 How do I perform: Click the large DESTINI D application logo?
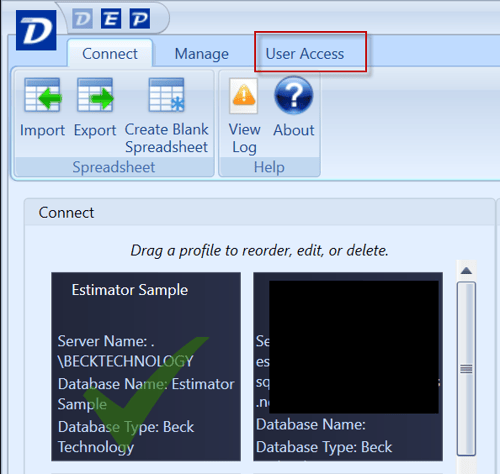(x=36, y=30)
